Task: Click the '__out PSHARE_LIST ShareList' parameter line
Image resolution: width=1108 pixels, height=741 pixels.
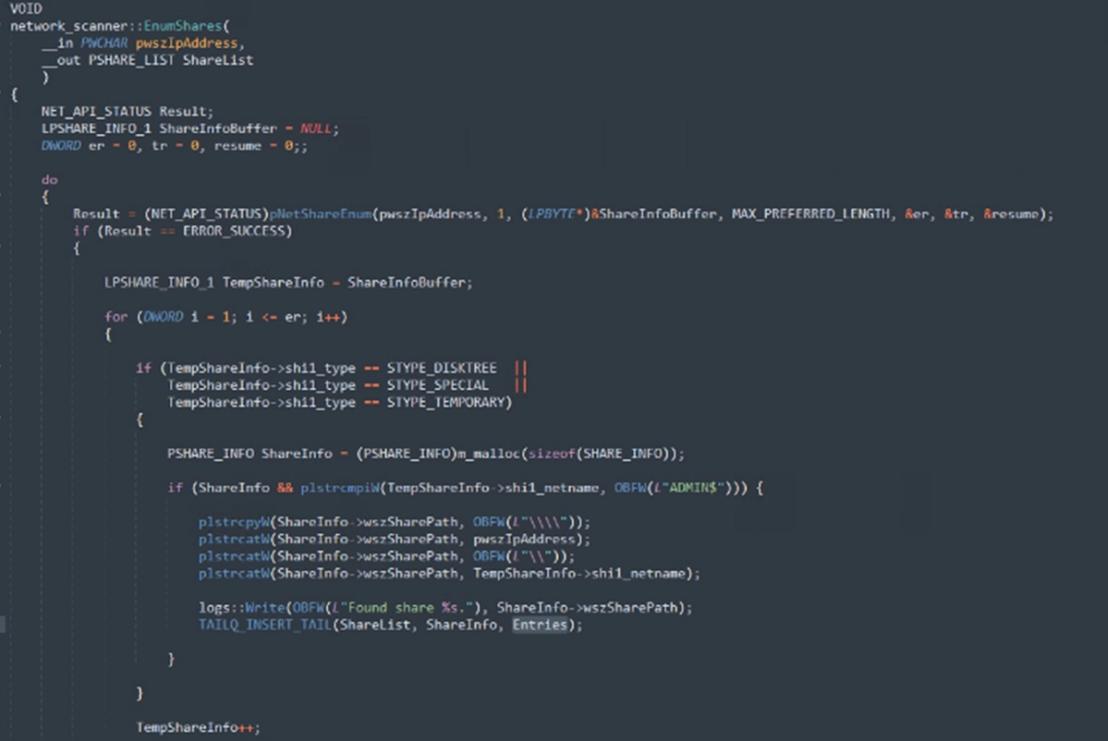Action: [147, 60]
